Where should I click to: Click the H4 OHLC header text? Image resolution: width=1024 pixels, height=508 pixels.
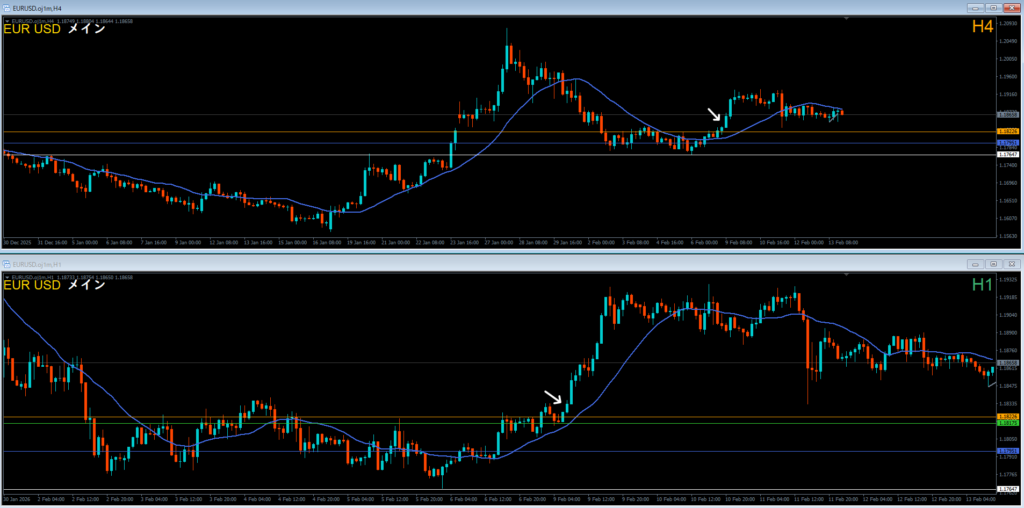[72, 21]
